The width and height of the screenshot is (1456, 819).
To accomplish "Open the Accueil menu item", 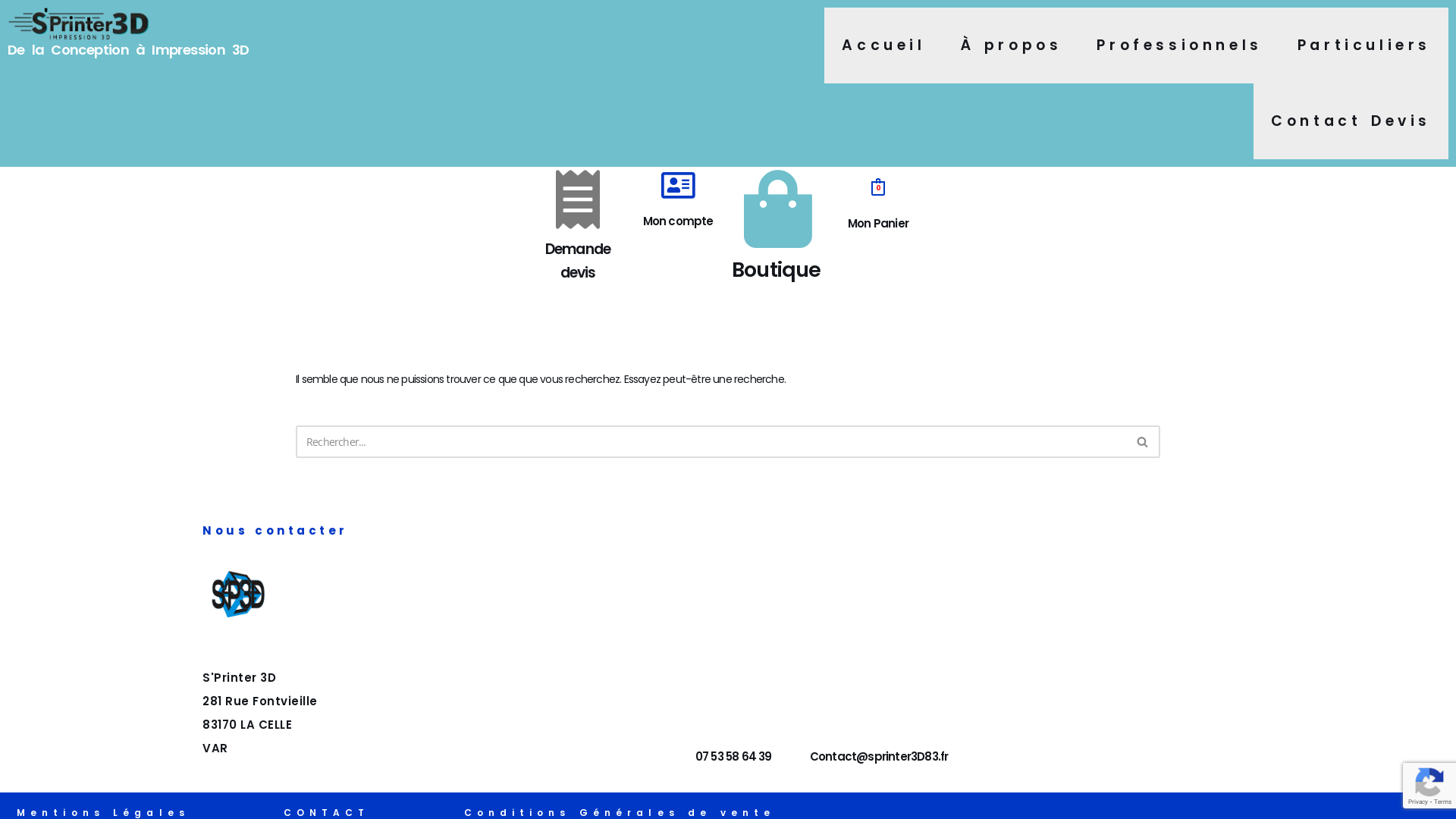I will click(883, 45).
